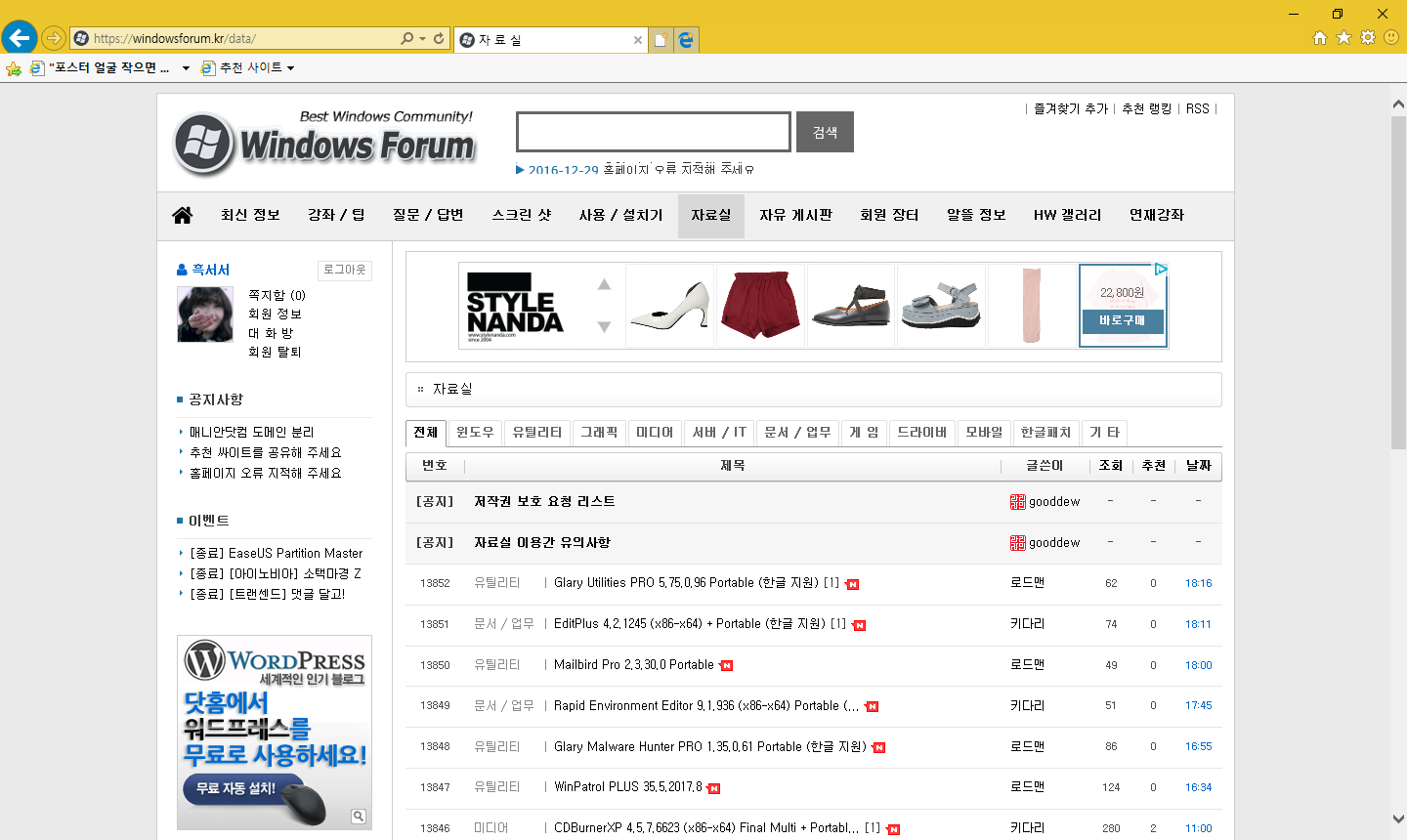The width and height of the screenshot is (1407, 840).
Task: Click the Windows Forum logo
Action: [323, 142]
